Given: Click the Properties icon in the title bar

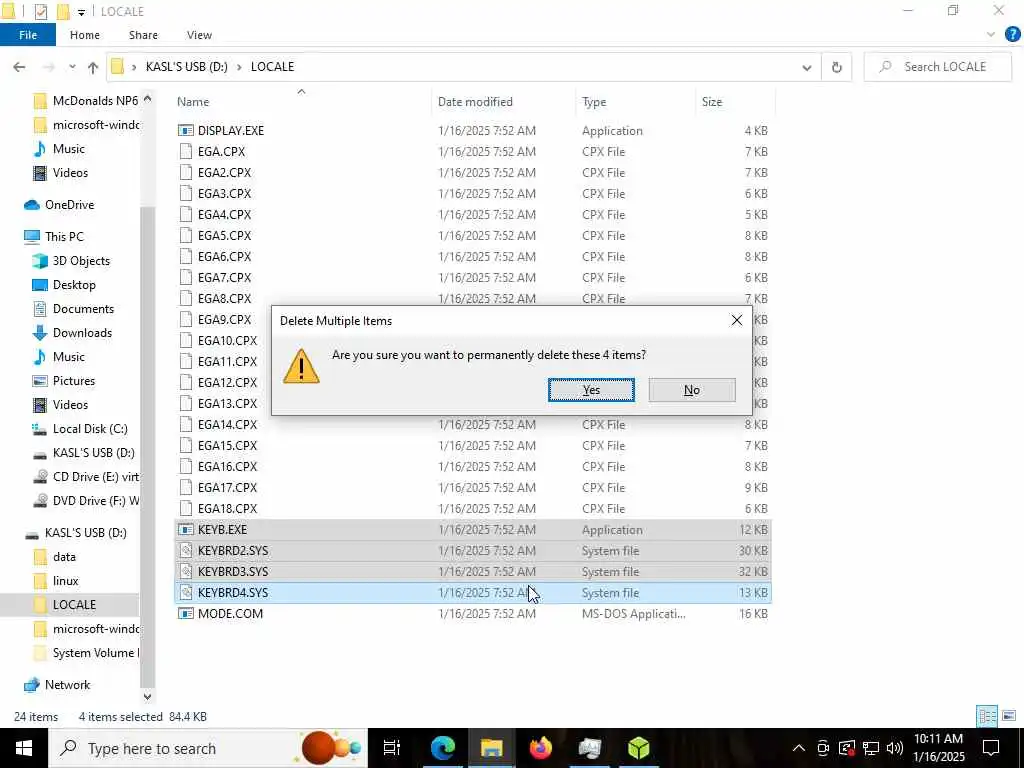Looking at the screenshot, I should pyautogui.click(x=40, y=12).
